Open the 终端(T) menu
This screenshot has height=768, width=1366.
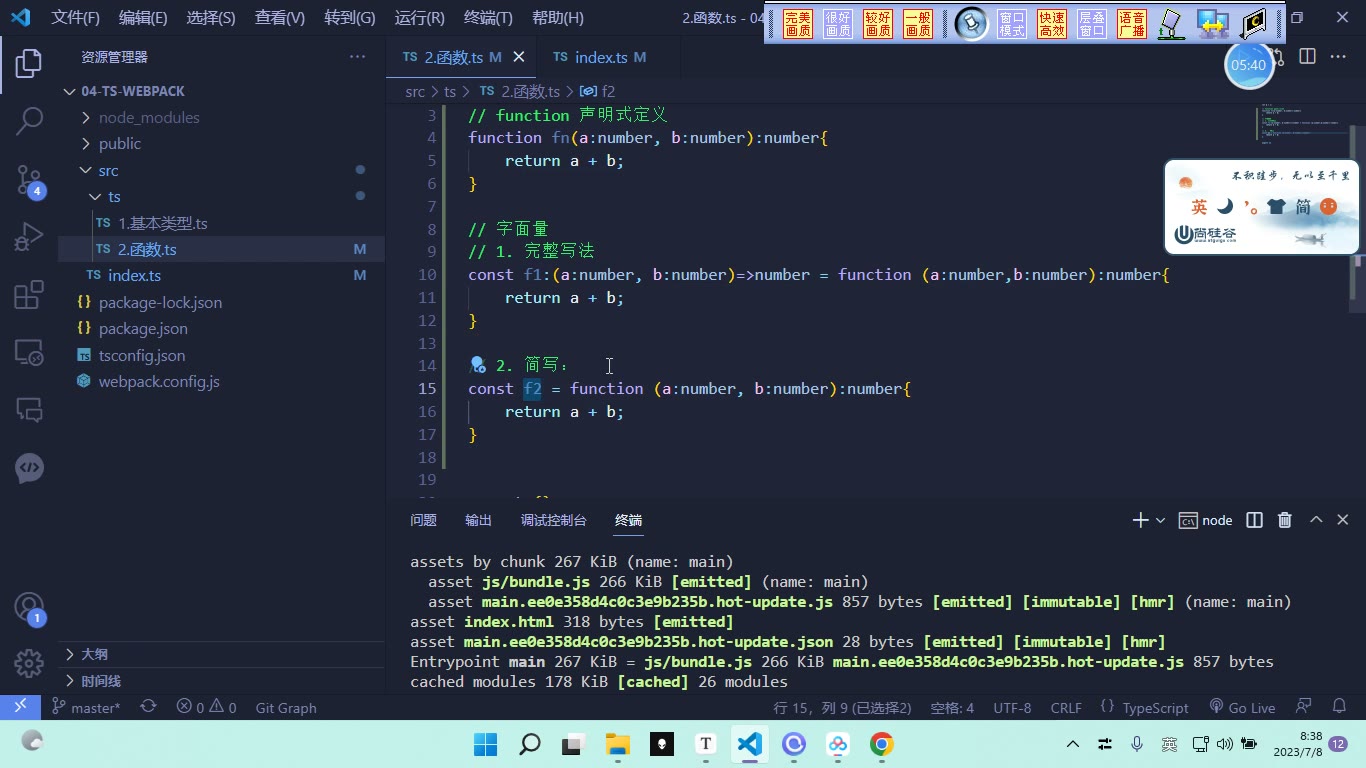pos(488,18)
